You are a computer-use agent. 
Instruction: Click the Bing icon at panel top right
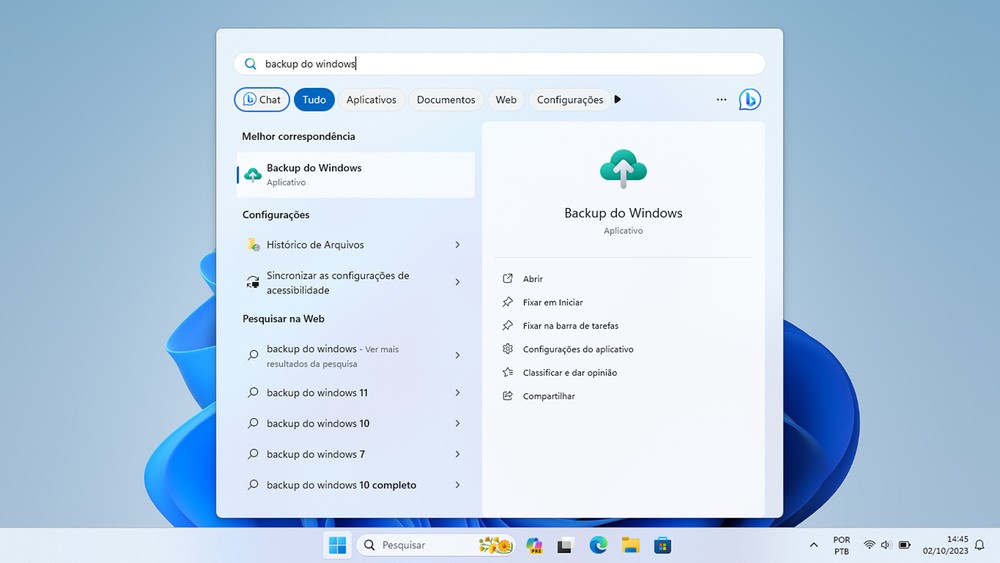[x=749, y=99]
